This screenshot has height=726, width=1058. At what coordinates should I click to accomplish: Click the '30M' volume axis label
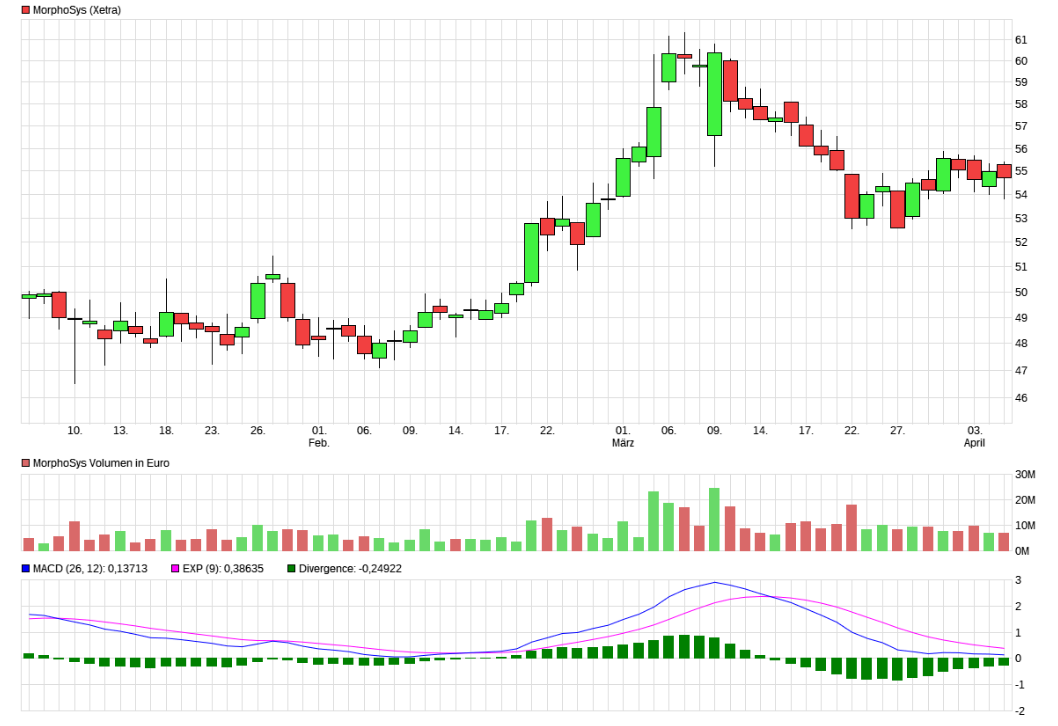pos(1025,474)
